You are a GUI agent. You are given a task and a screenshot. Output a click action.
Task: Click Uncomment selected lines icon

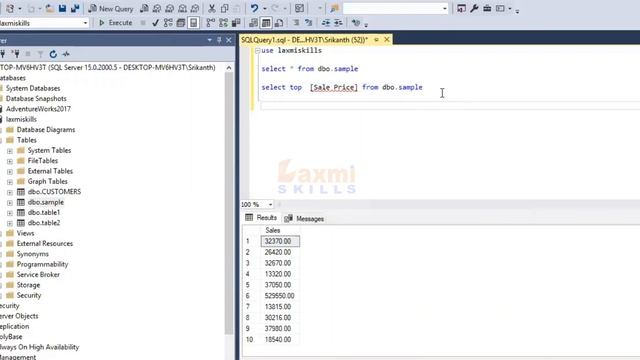(x=309, y=23)
